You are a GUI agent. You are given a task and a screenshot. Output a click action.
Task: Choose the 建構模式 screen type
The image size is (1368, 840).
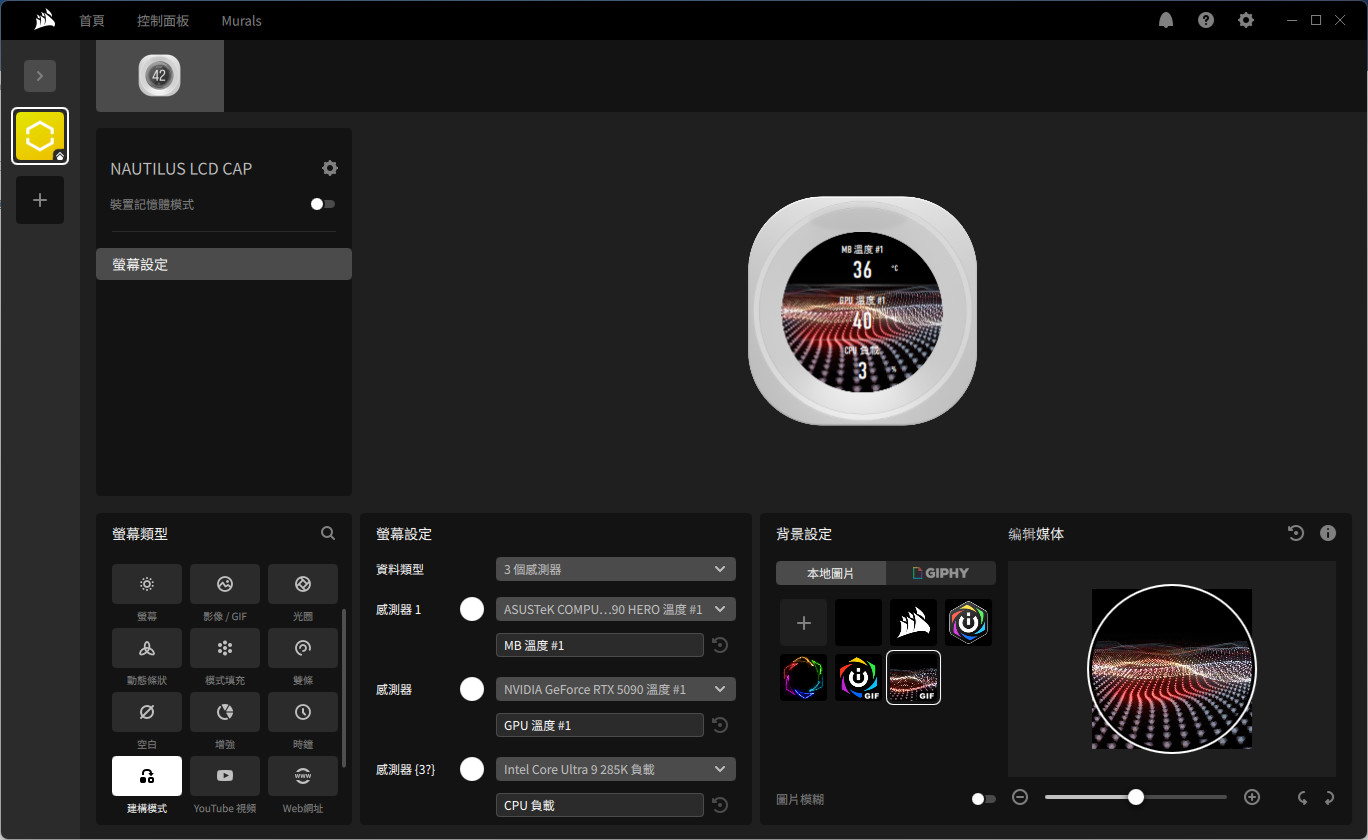click(147, 776)
